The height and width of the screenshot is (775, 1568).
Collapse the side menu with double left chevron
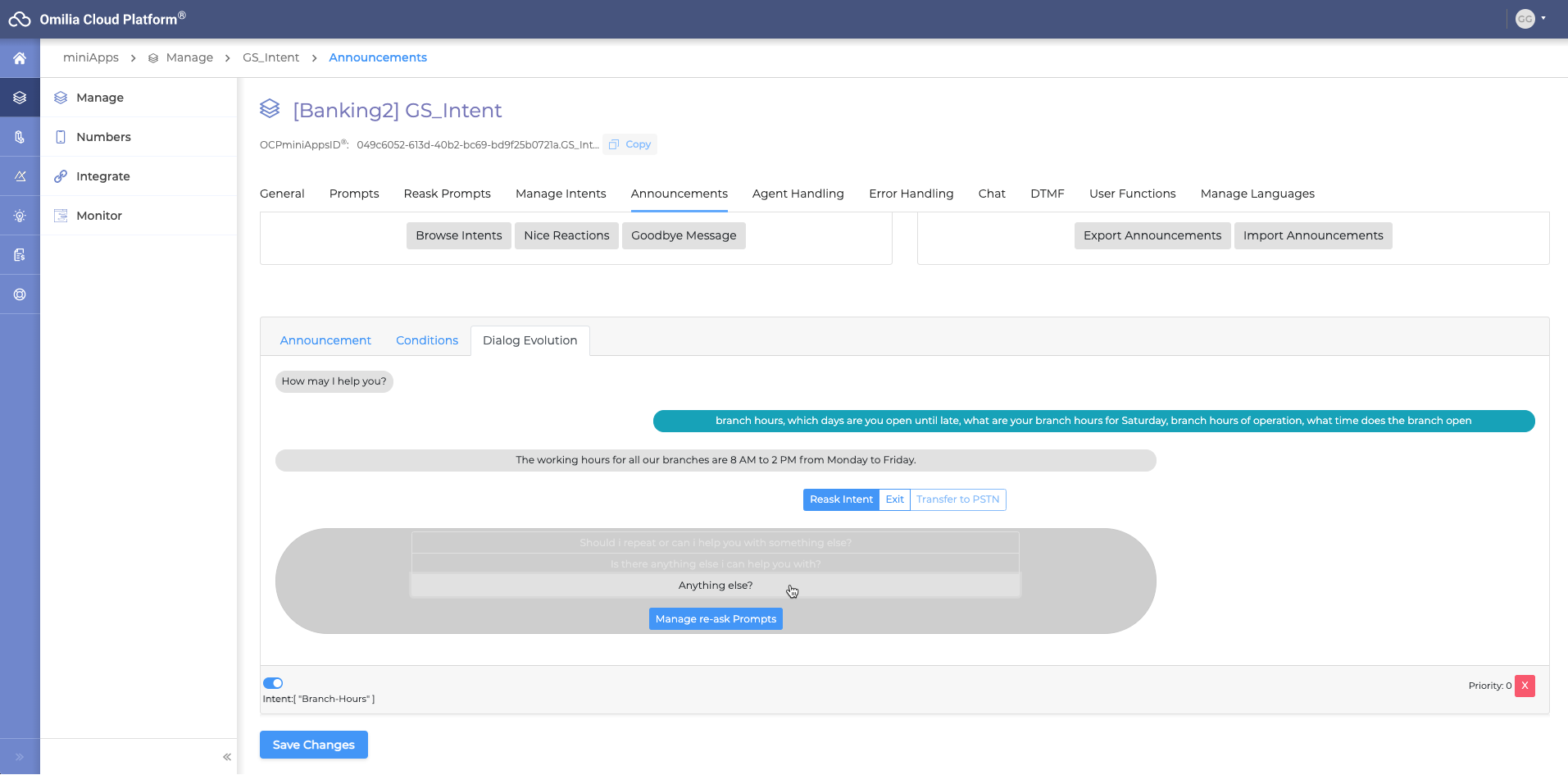click(227, 757)
